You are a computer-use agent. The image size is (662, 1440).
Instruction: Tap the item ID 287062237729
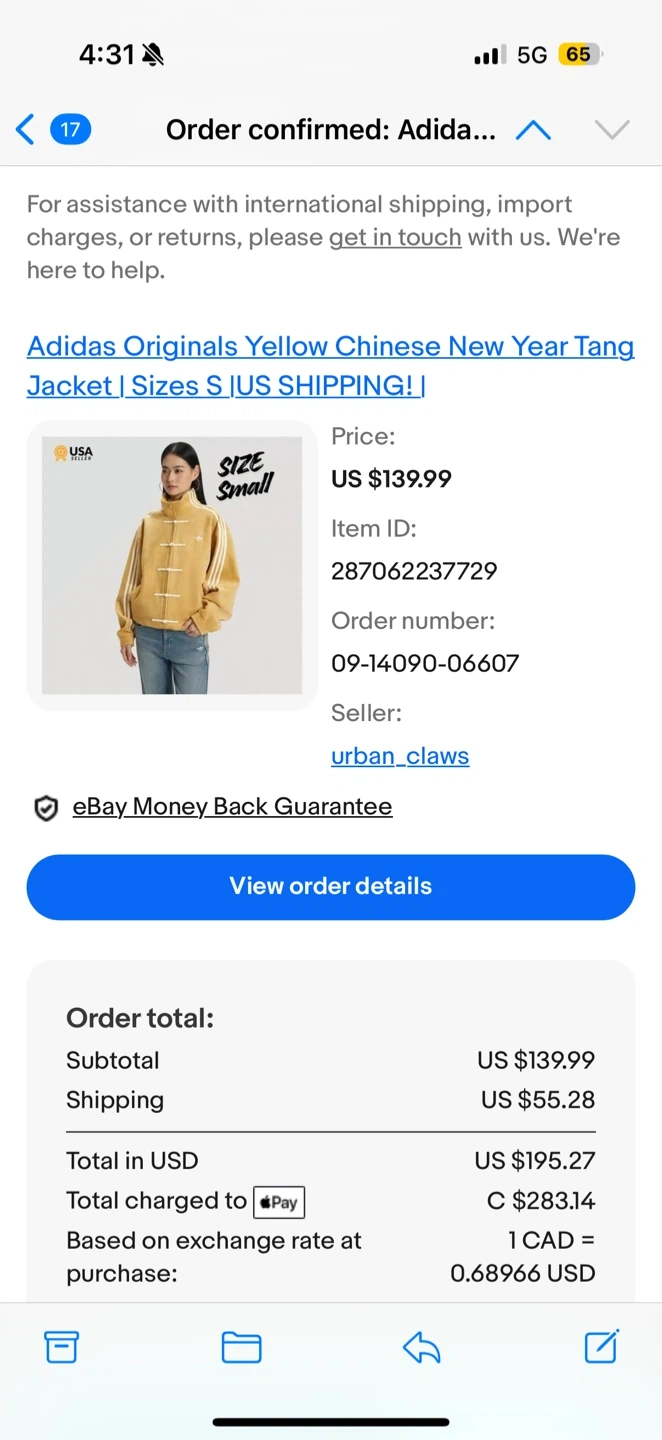point(414,571)
